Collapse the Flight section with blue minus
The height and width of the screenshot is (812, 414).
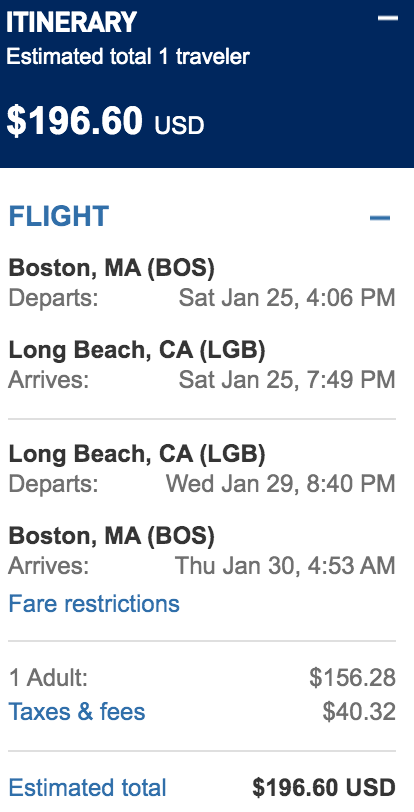[380, 218]
